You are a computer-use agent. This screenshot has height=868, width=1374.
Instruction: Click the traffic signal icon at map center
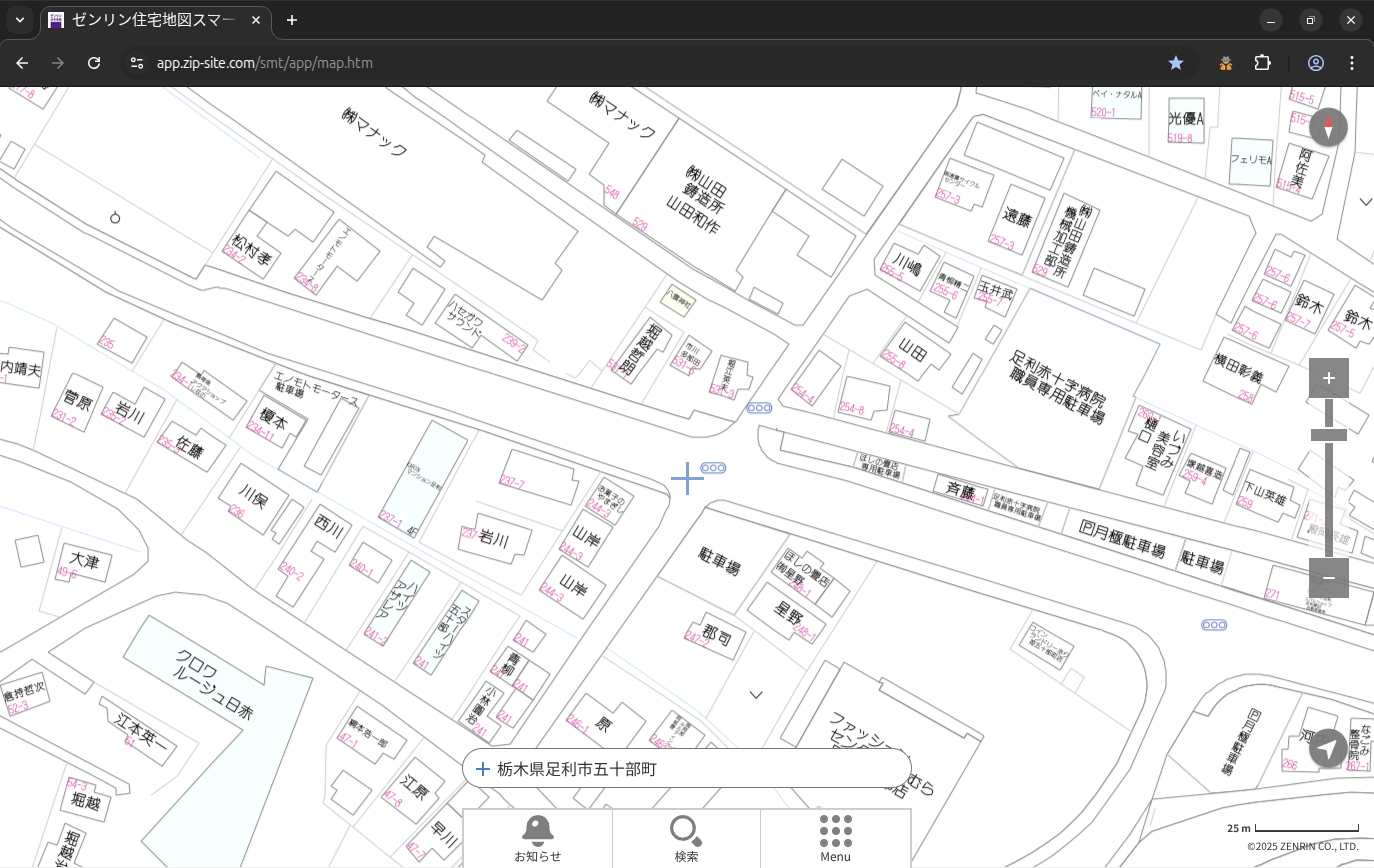(x=713, y=468)
